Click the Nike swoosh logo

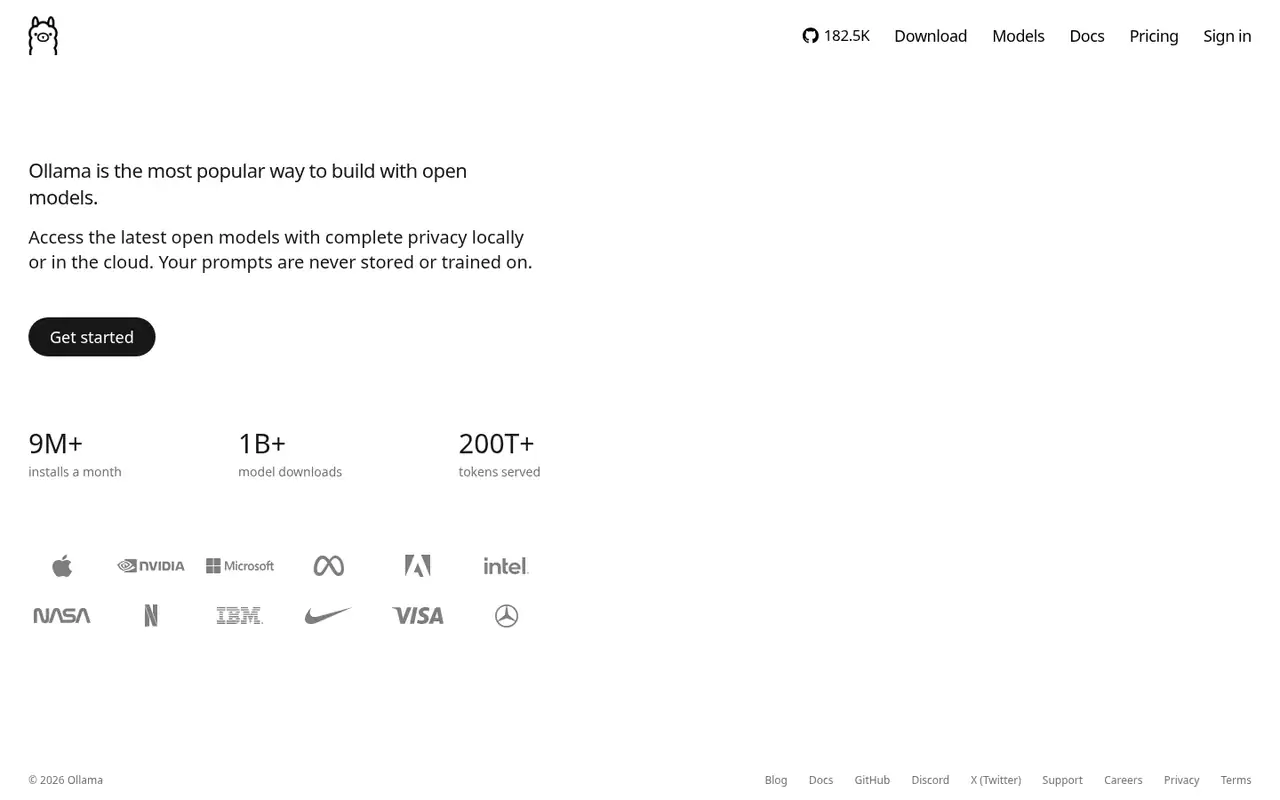pyautogui.click(x=329, y=616)
